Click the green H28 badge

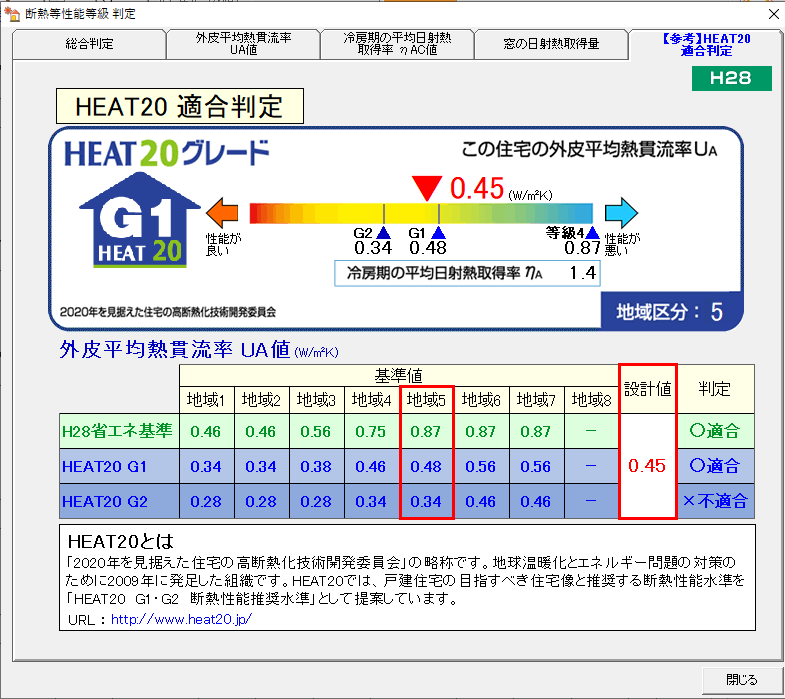731,78
